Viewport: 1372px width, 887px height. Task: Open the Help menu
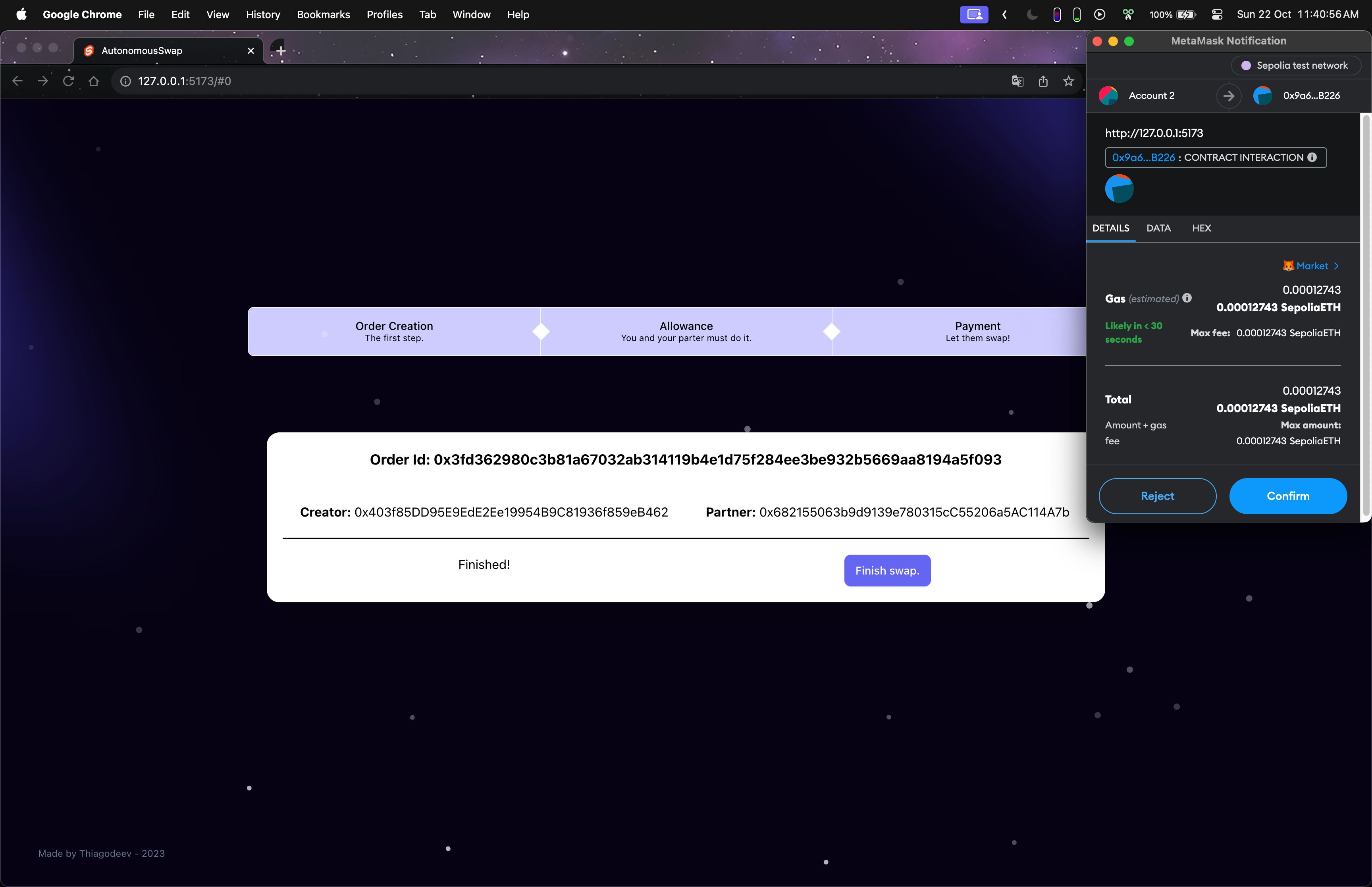[x=518, y=14]
